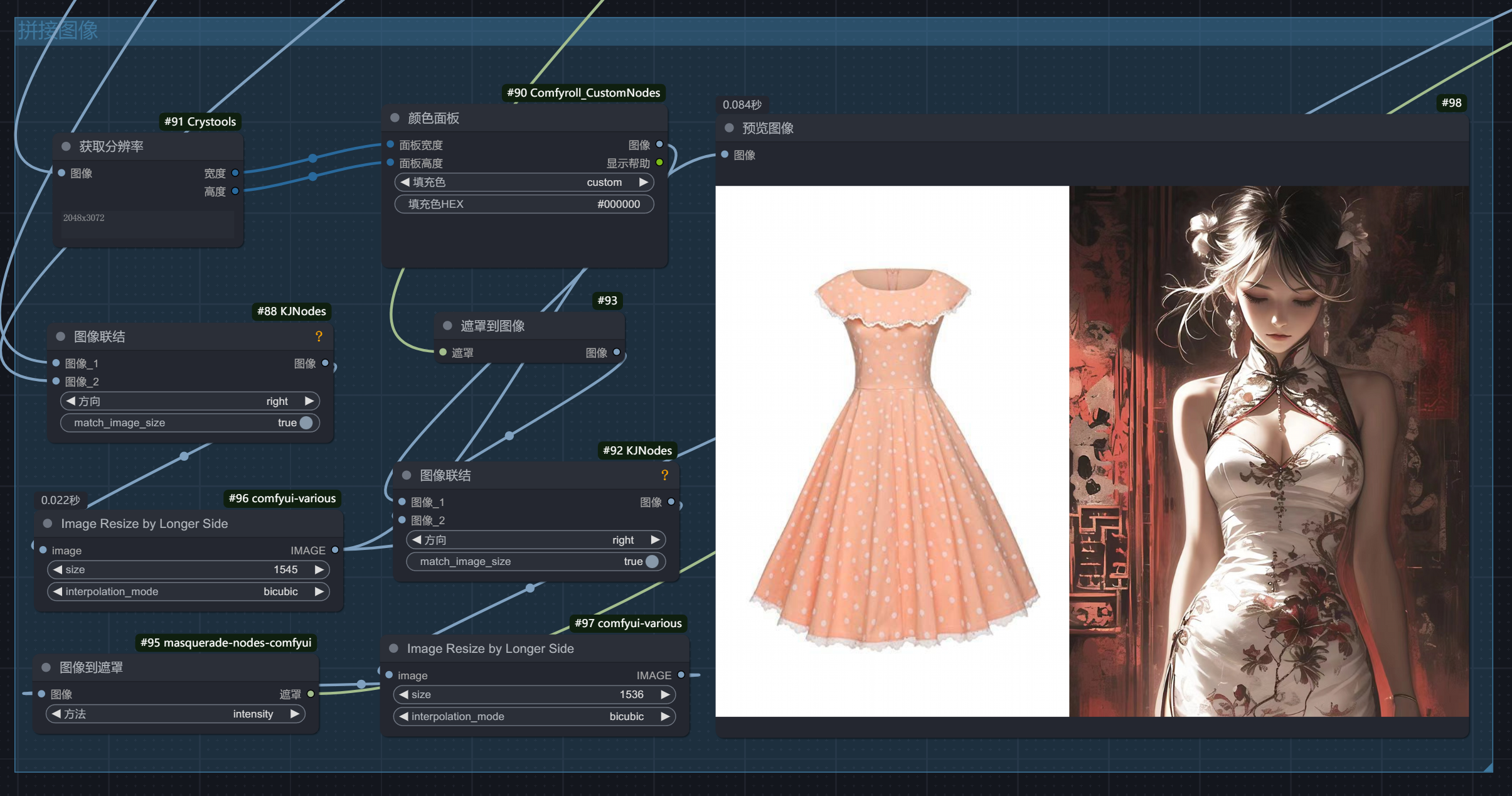Viewport: 1512px width, 796px height.
Task: Click the 宽度 output socket on 获取分辨率
Action: pos(235,173)
